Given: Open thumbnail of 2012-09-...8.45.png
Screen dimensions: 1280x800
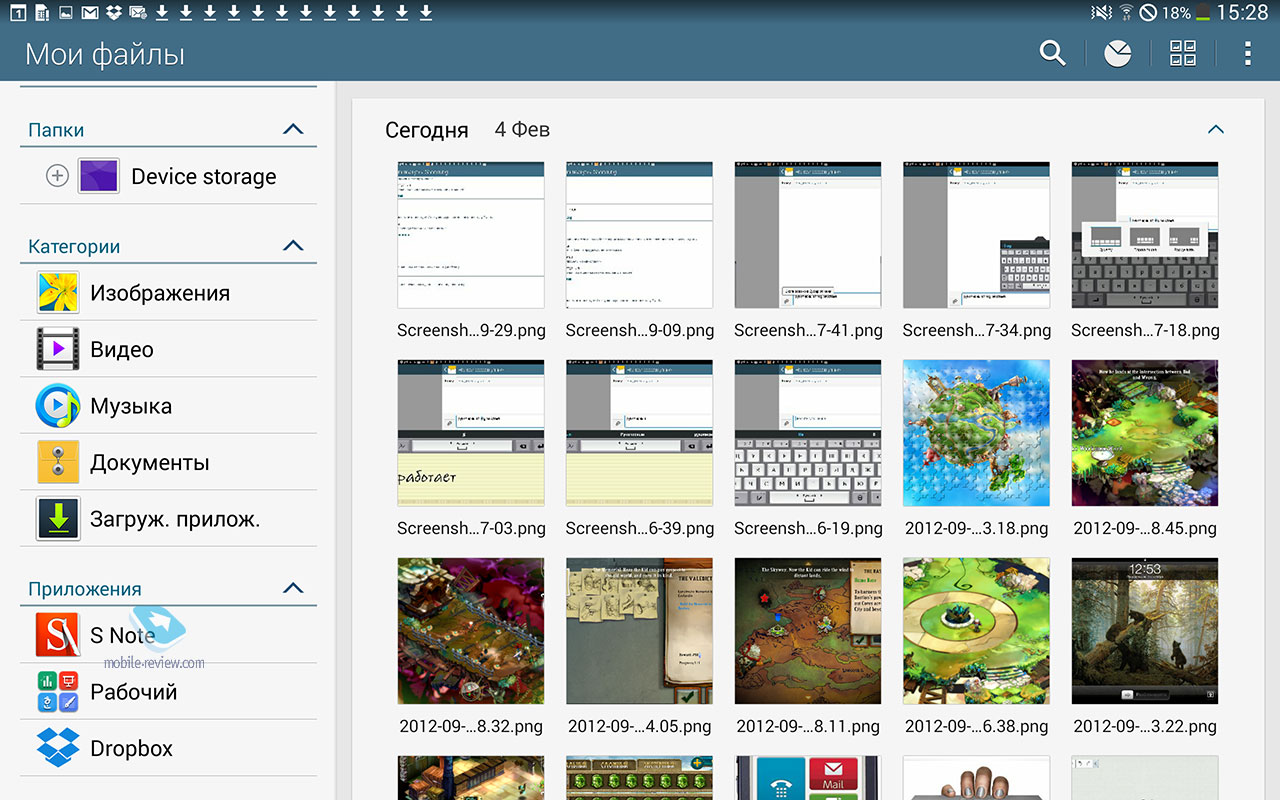Looking at the screenshot, I should (x=1145, y=433).
